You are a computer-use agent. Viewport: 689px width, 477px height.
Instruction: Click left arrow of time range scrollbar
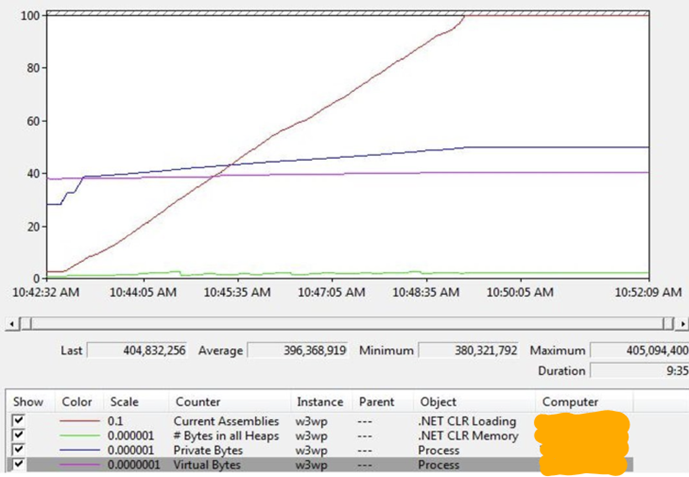[12, 324]
